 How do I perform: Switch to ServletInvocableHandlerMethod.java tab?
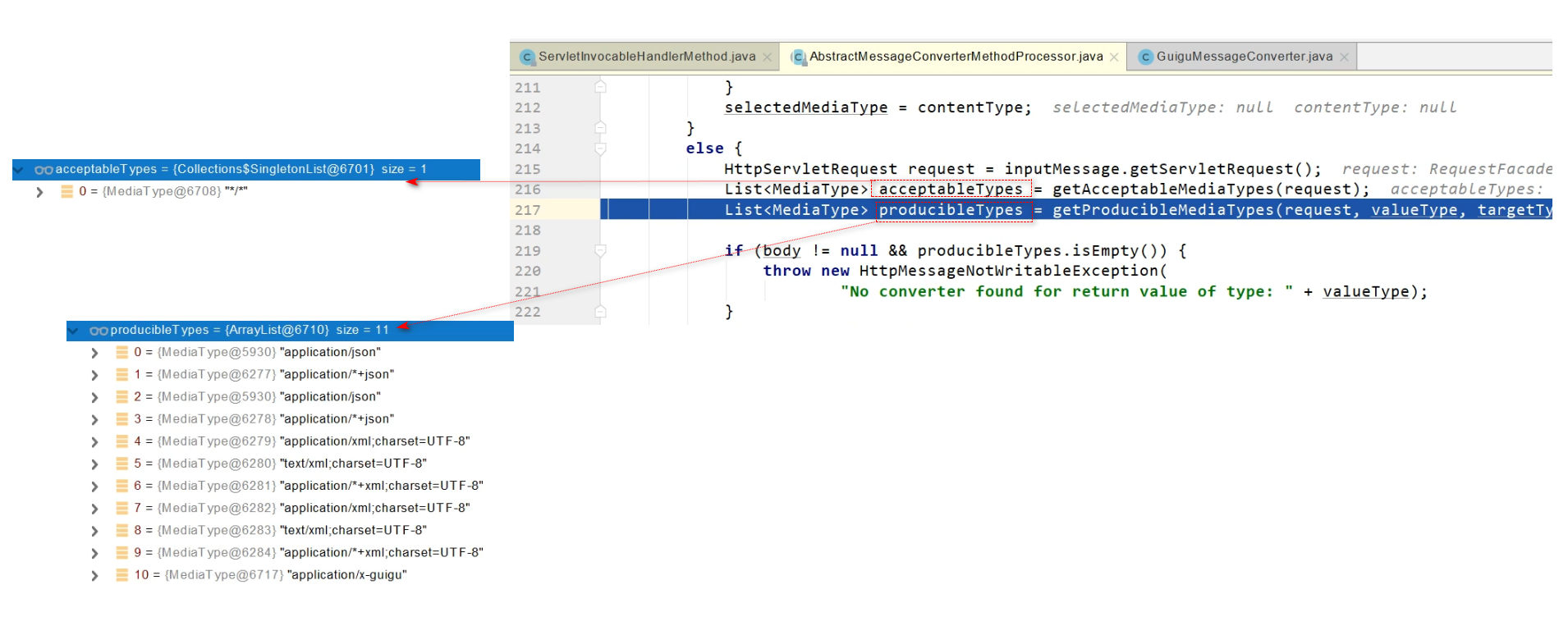click(x=646, y=57)
